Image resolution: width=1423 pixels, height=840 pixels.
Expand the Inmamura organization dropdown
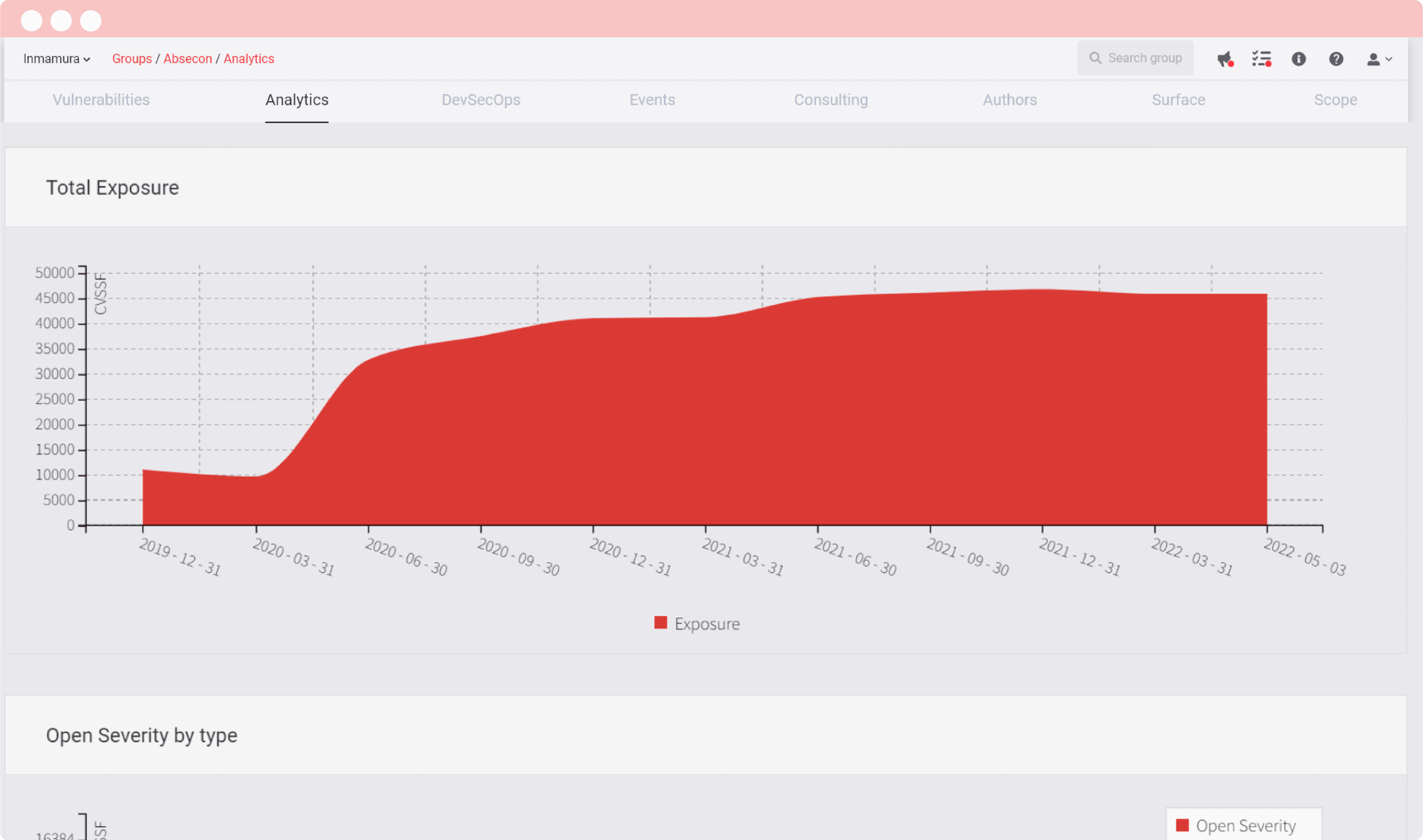coord(57,59)
